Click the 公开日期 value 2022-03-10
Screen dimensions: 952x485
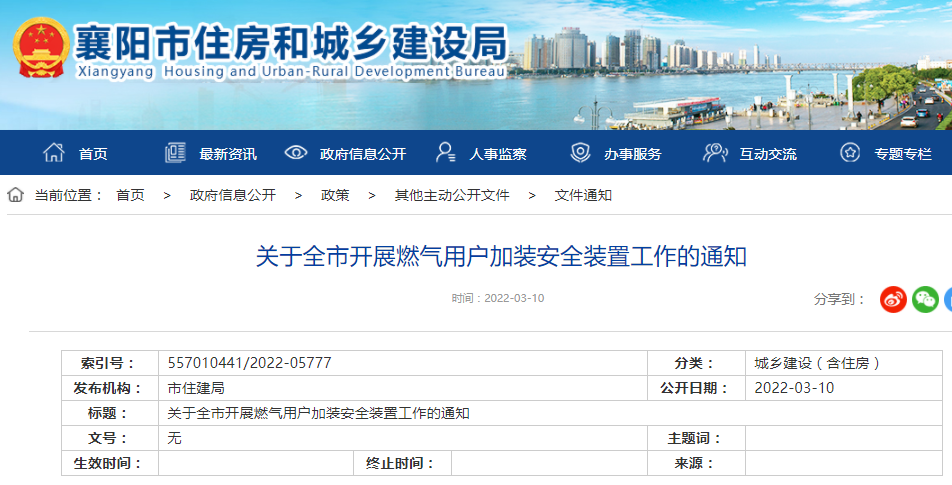click(794, 388)
